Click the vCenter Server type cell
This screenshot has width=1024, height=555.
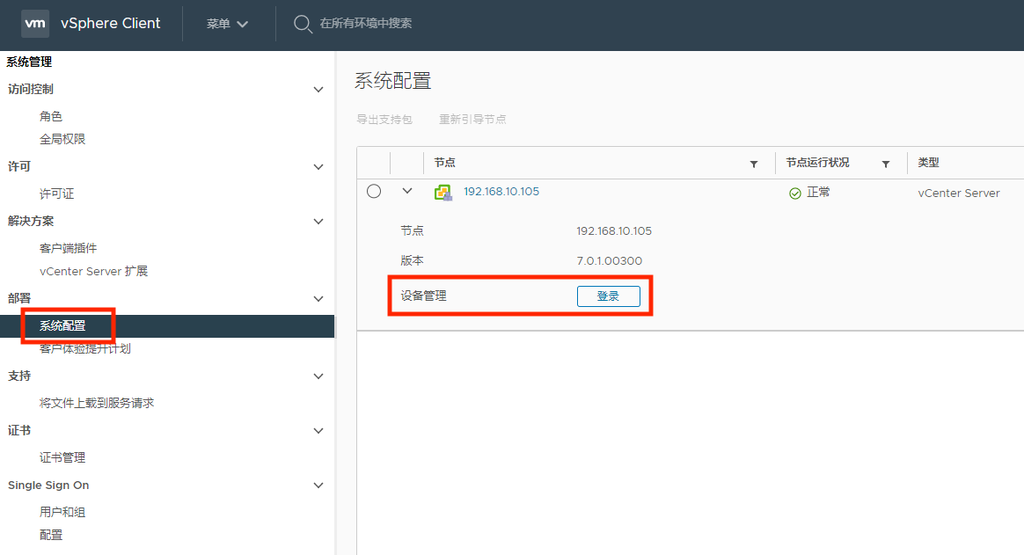click(959, 193)
